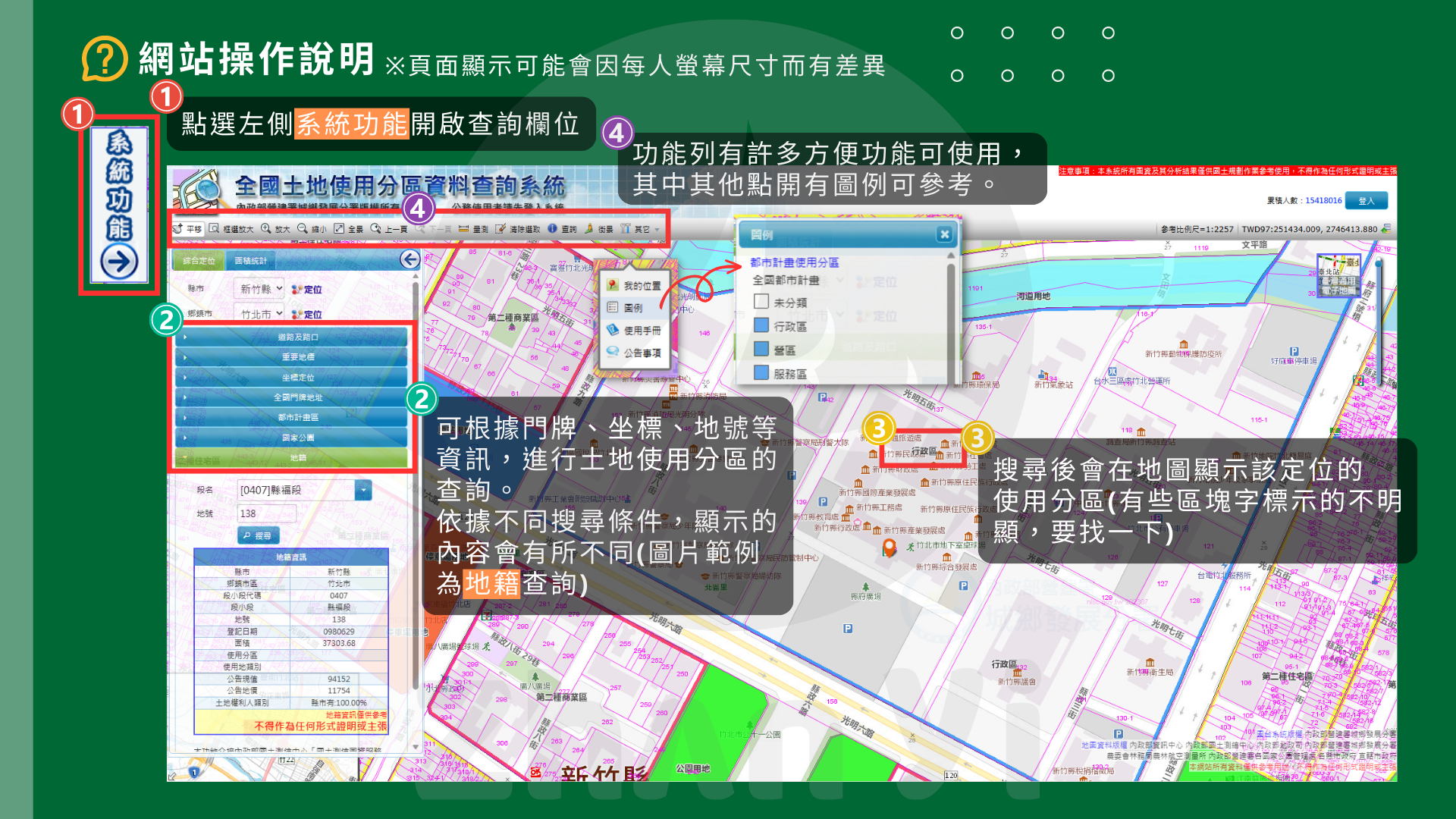This screenshot has height=819, width=1456.
Task: Click the 參考比例尺=1:2257 scale text
Action: click(x=1197, y=229)
